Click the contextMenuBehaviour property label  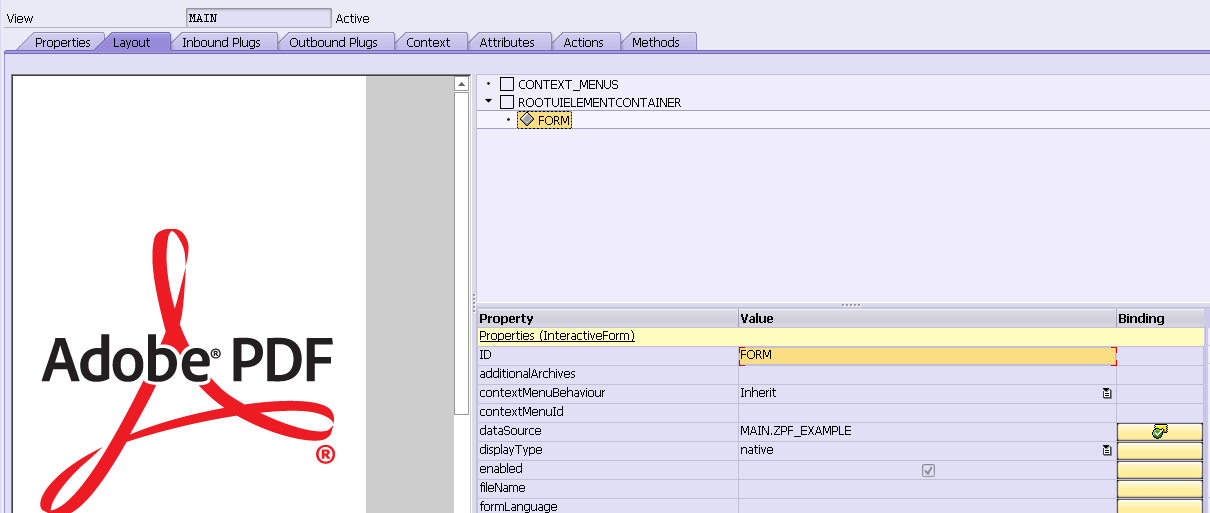click(542, 393)
